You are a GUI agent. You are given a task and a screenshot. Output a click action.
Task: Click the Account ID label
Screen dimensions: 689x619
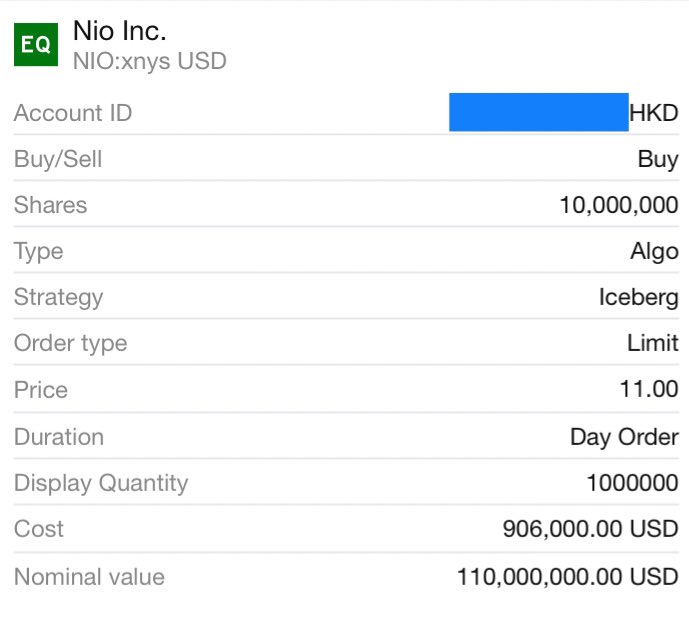tap(73, 113)
